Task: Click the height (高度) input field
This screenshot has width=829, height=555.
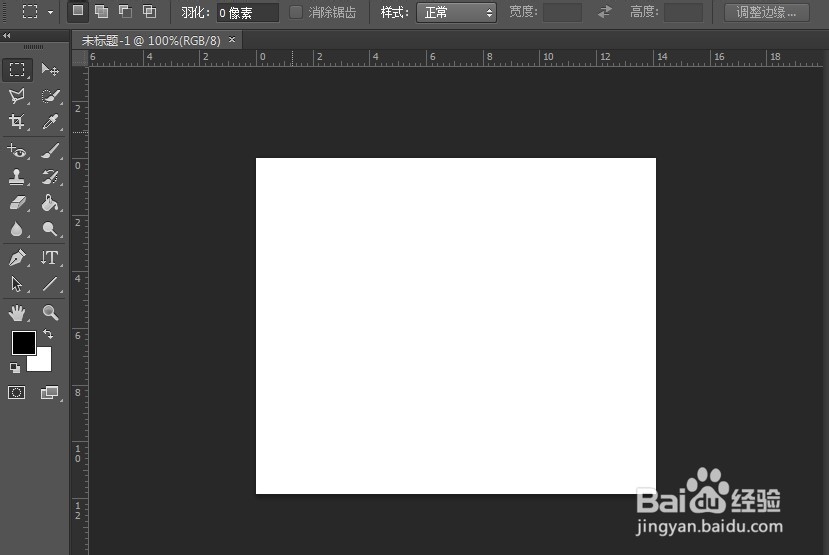Action: 683,12
